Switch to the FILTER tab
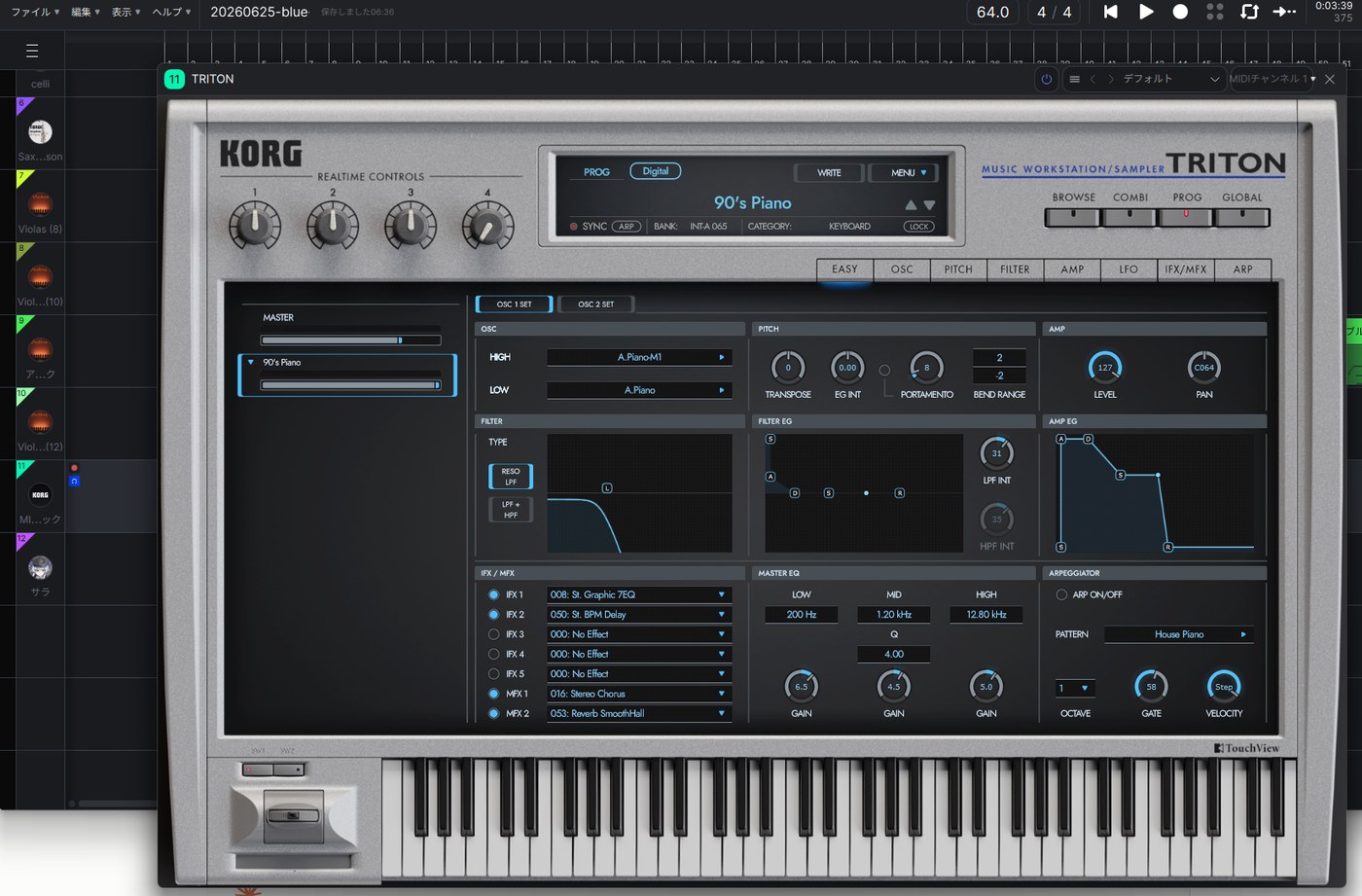The image size is (1362, 896). (1015, 269)
